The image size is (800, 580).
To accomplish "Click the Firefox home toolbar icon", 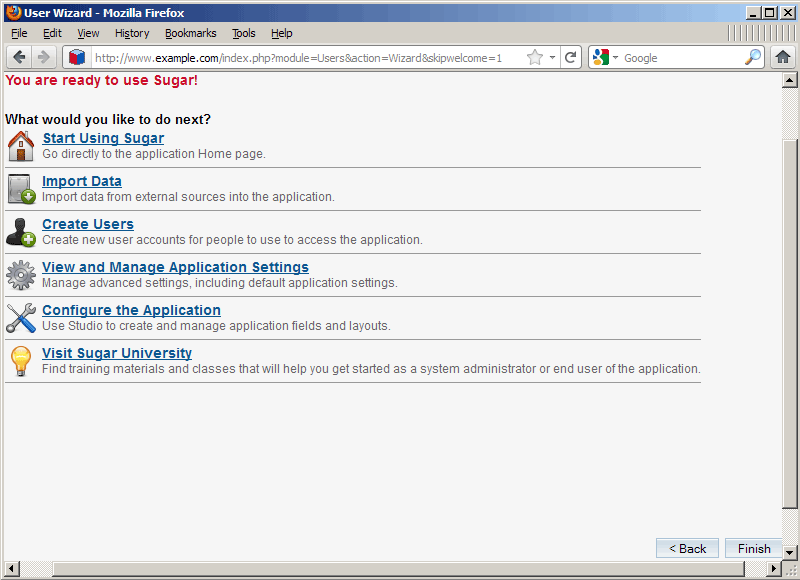I will pos(783,57).
